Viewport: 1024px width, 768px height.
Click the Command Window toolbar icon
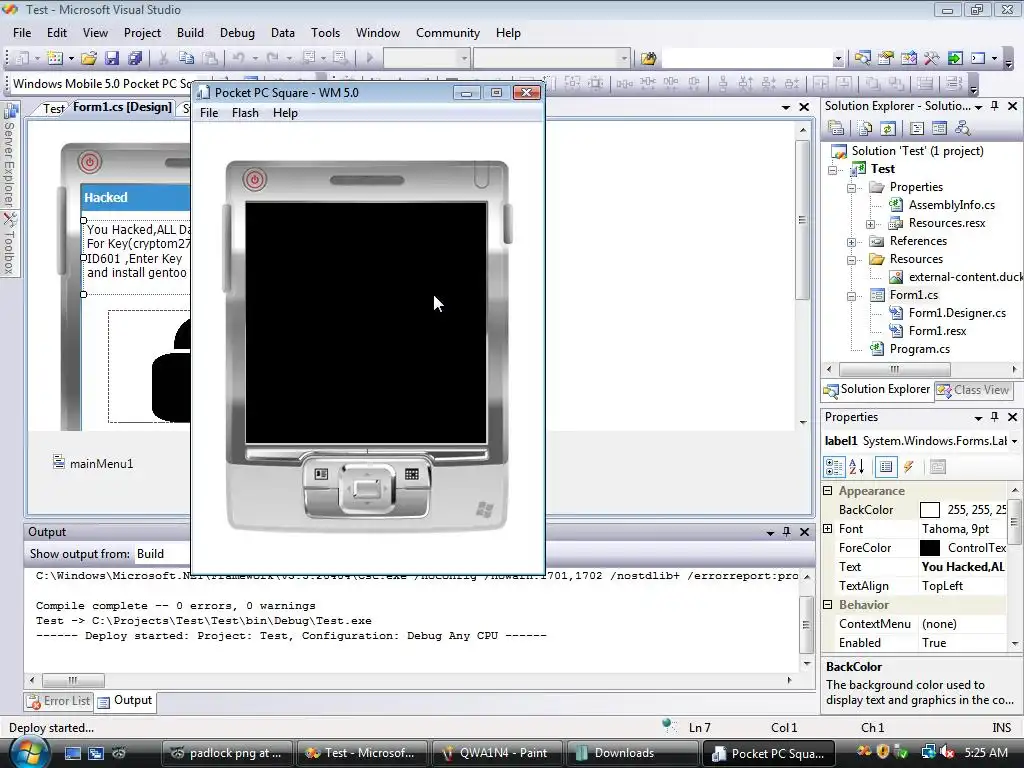point(978,59)
